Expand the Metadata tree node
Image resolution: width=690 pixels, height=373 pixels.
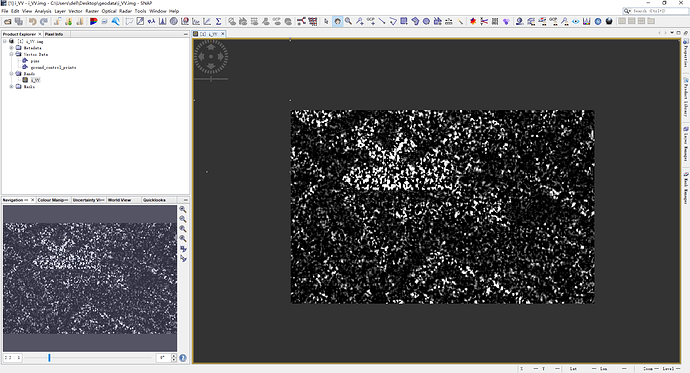coord(11,48)
